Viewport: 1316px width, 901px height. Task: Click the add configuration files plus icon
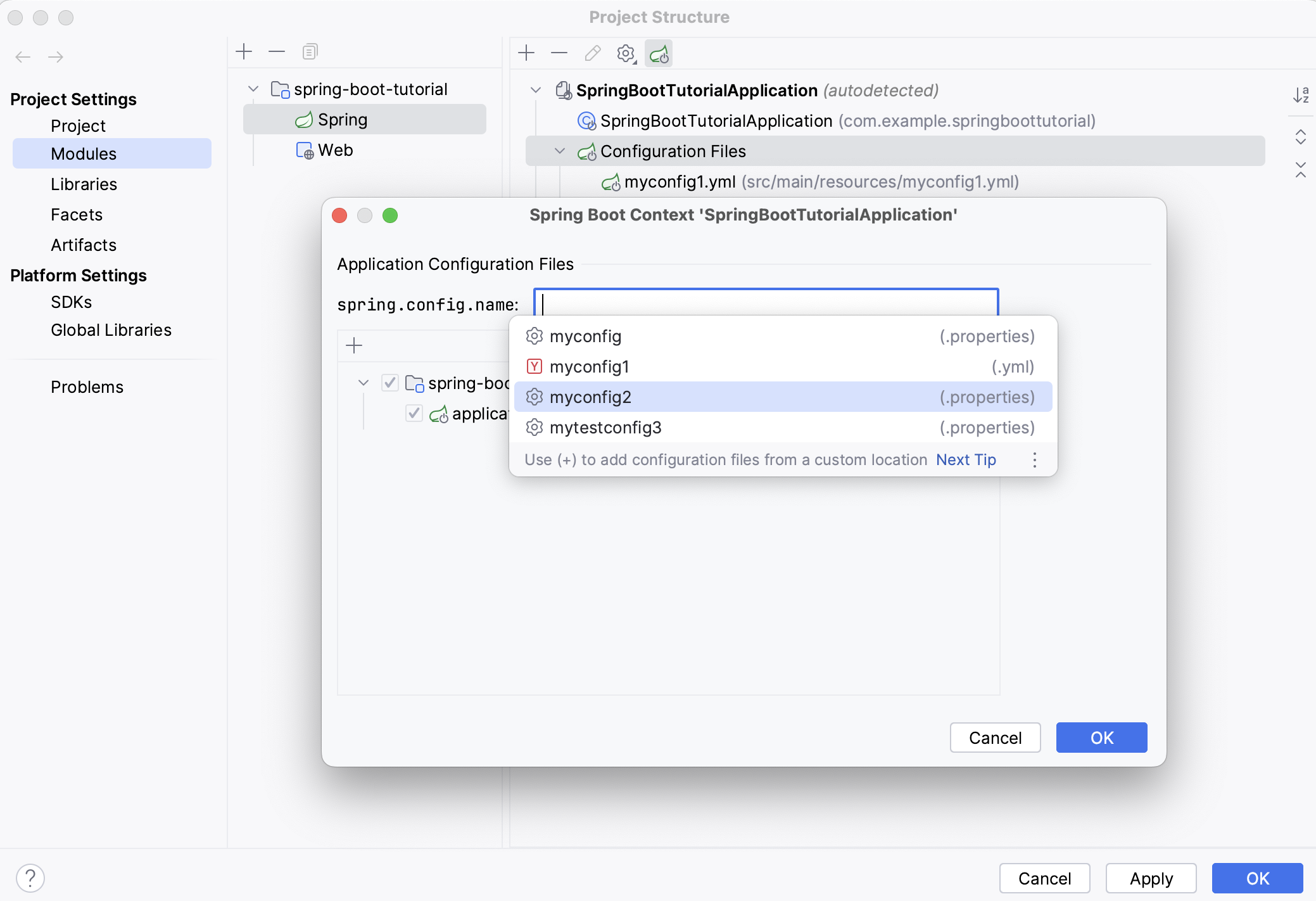point(354,345)
